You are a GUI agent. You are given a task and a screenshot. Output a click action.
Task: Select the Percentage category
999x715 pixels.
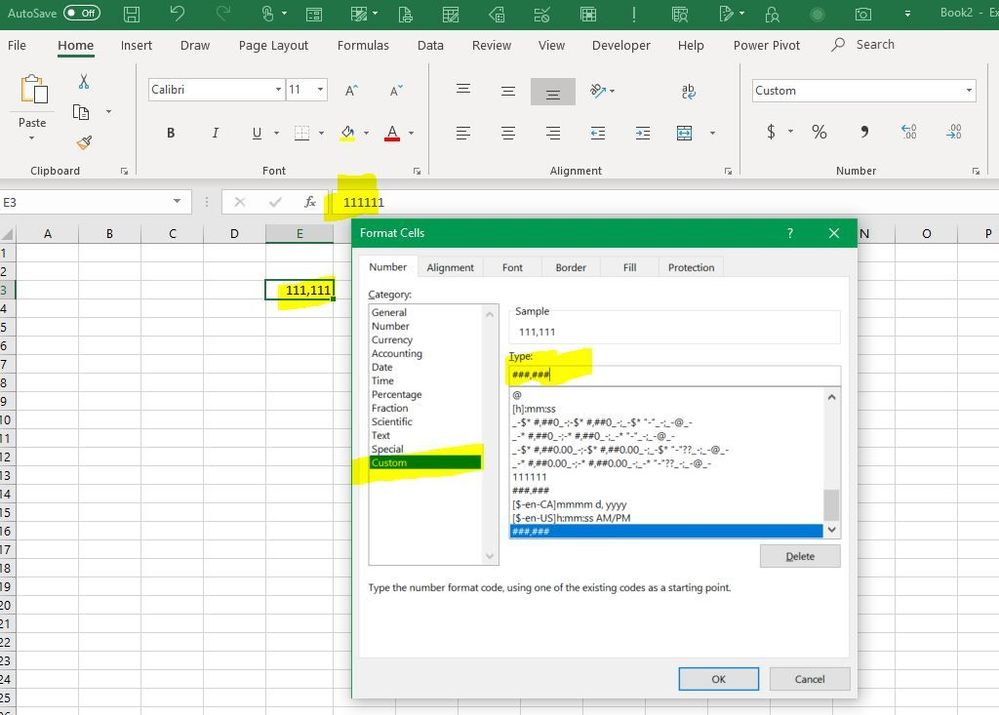396,394
